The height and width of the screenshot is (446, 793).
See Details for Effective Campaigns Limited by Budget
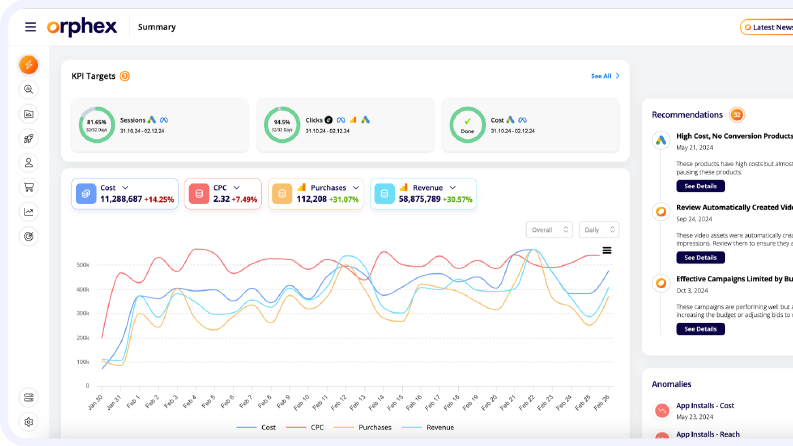[700, 329]
